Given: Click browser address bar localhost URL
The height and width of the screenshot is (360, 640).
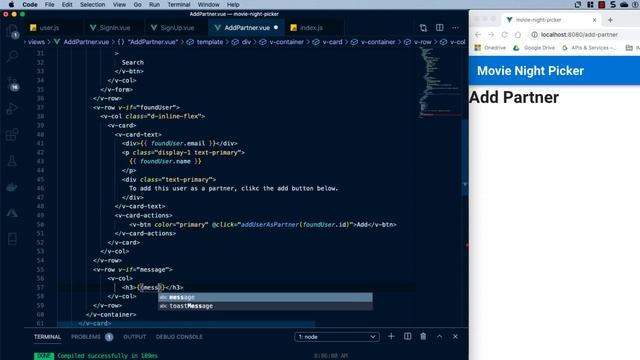Looking at the screenshot, I should coord(579,35).
